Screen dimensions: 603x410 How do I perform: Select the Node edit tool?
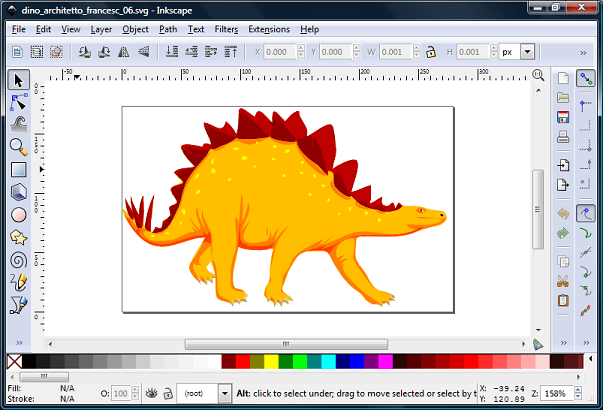pyautogui.click(x=18, y=102)
